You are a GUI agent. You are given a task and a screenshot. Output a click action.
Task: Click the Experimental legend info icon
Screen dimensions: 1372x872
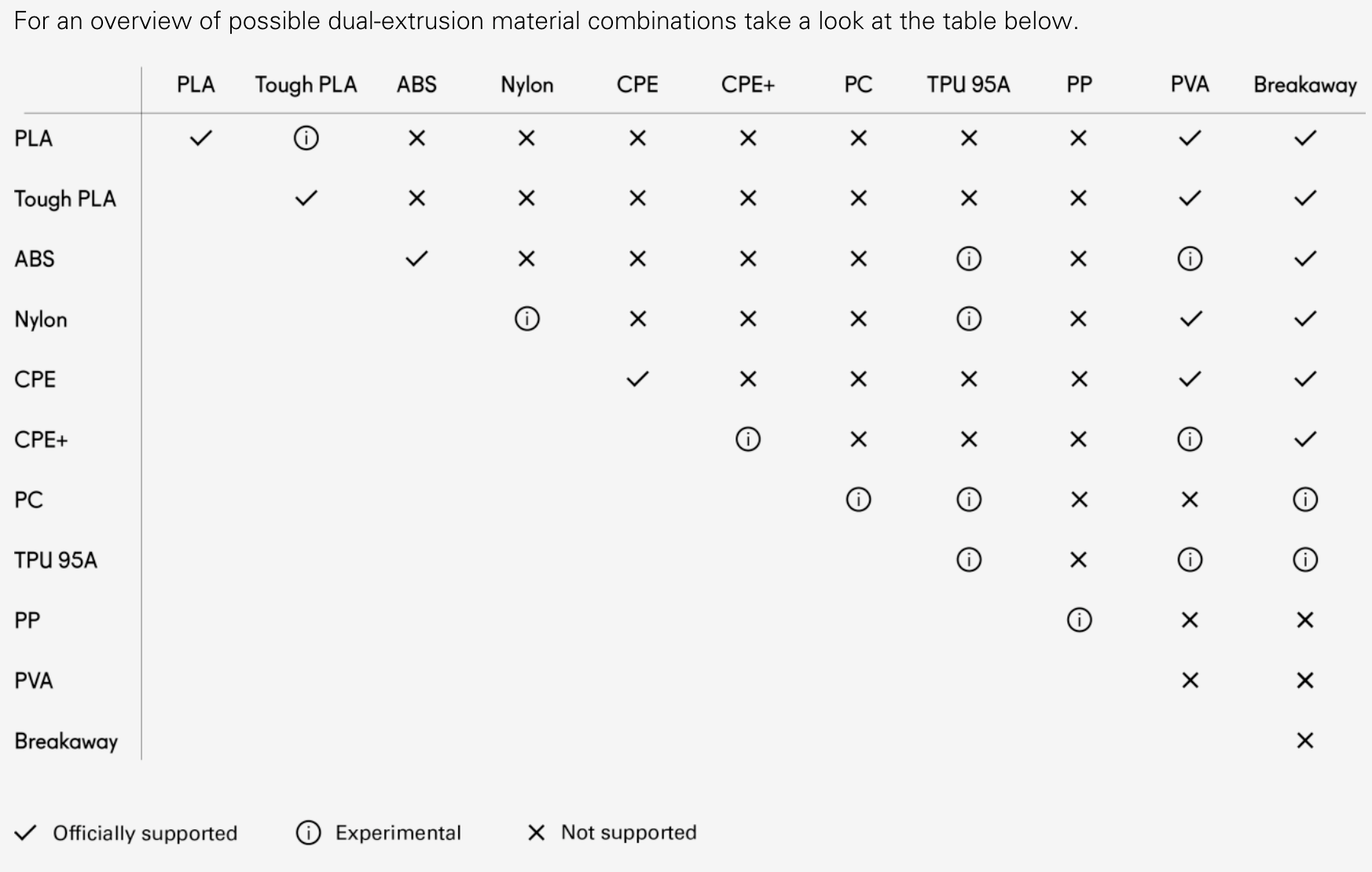click(x=308, y=833)
